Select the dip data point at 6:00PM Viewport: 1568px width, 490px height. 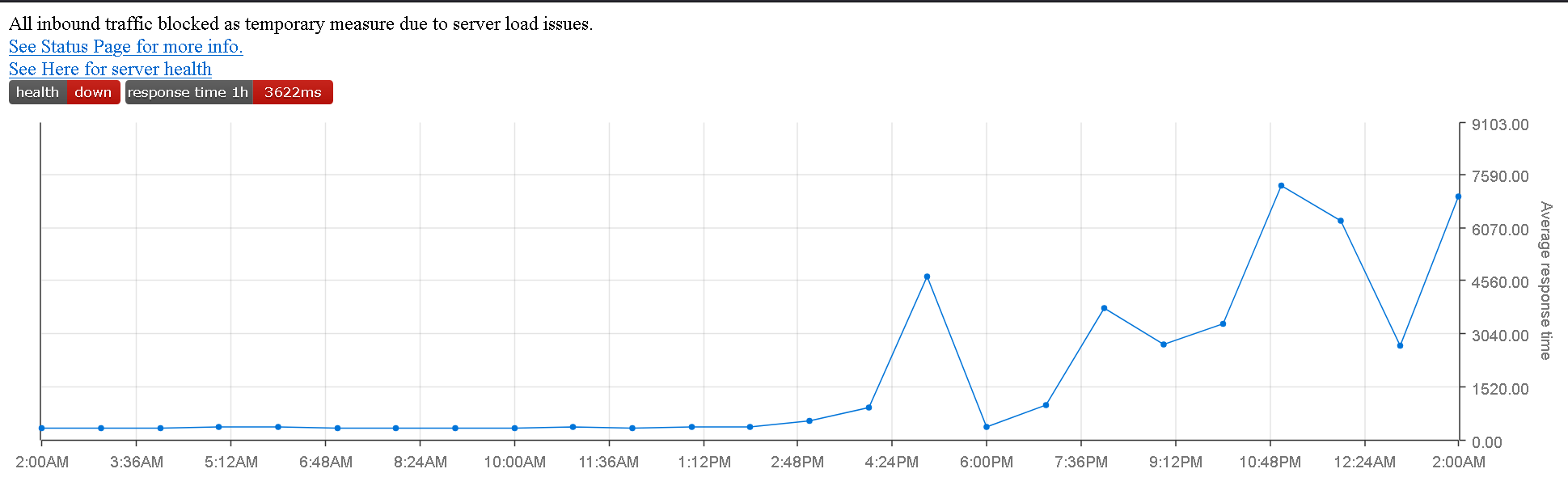click(x=987, y=427)
